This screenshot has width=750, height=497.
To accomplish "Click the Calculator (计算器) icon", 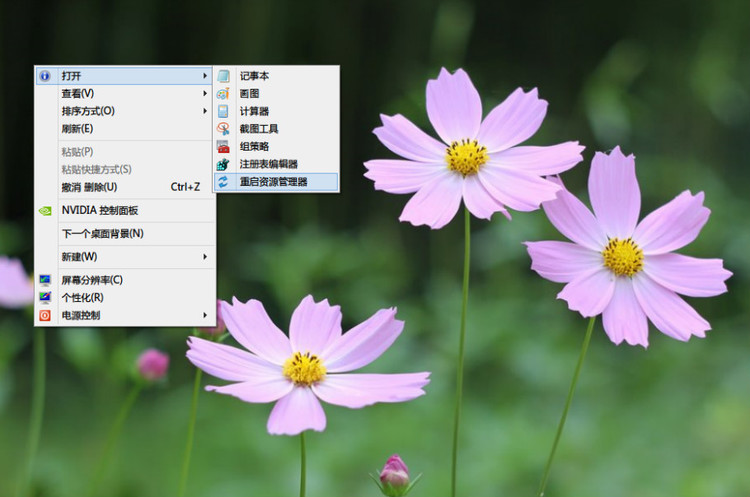I will point(223,111).
